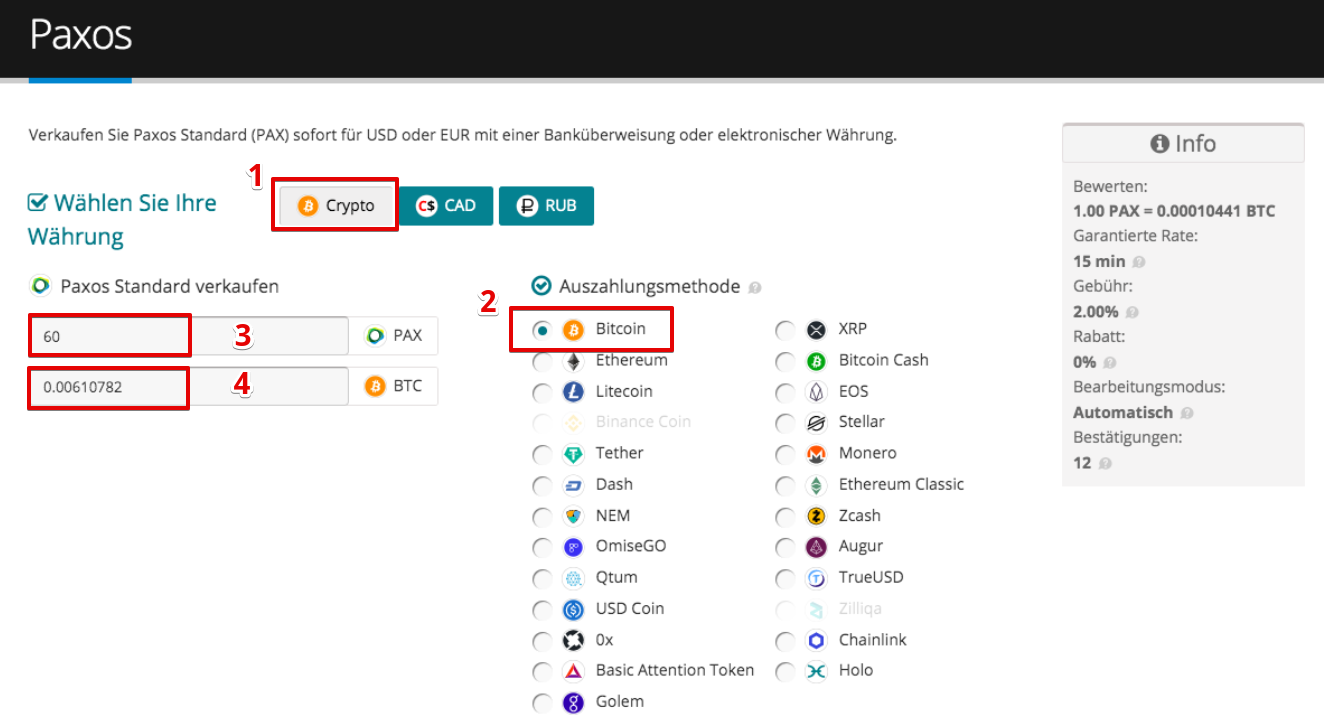Click the Golem icon
Image resolution: width=1324 pixels, height=722 pixels.
573,702
